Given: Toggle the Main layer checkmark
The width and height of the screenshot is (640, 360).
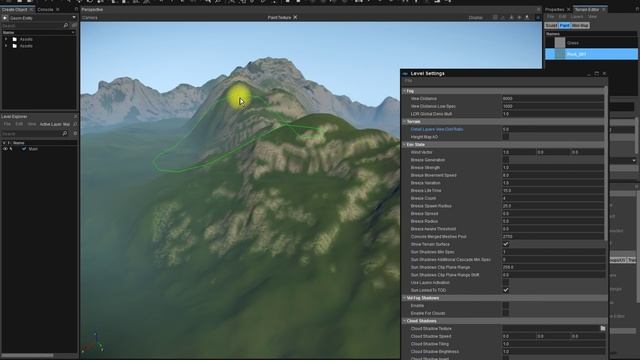Looking at the screenshot, I should (x=24, y=149).
